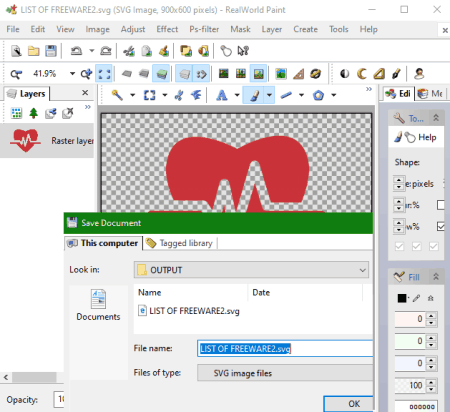The height and width of the screenshot is (412, 450).
Task: Sort files by the Name column header
Action: click(191, 293)
